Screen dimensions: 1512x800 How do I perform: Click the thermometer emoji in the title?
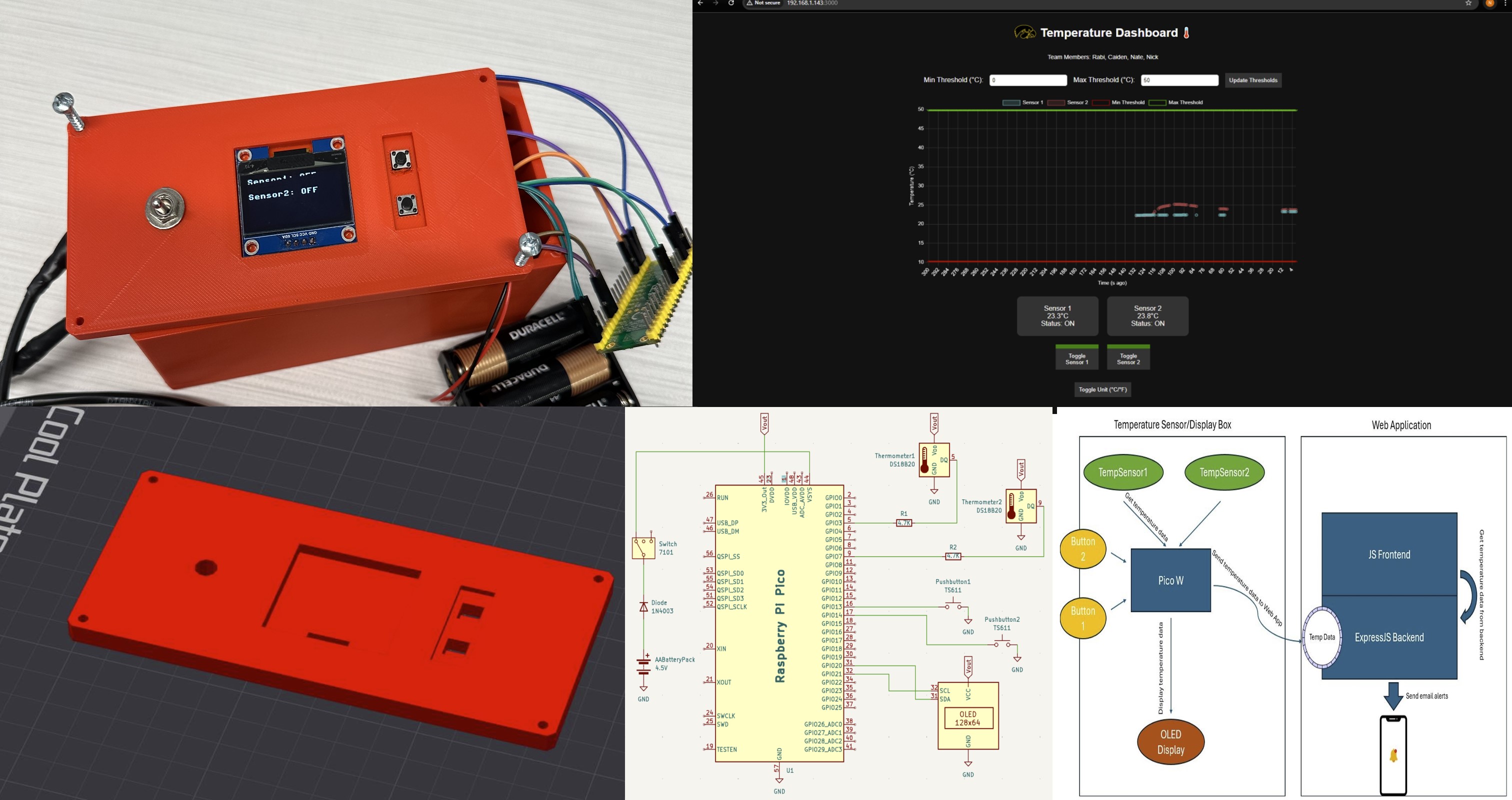[x=1186, y=33]
